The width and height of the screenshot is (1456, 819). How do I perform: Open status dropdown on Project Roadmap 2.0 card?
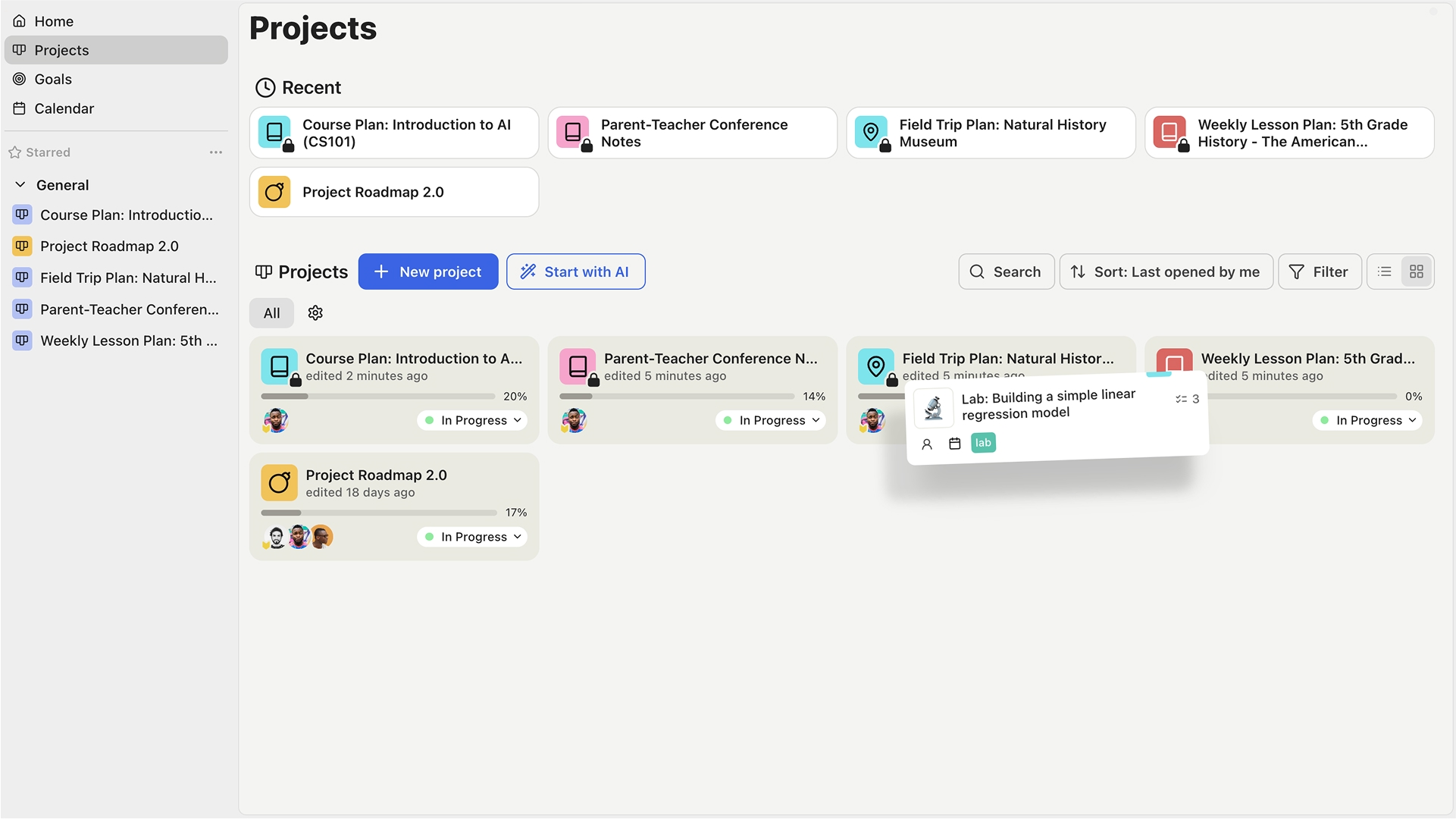tap(473, 537)
